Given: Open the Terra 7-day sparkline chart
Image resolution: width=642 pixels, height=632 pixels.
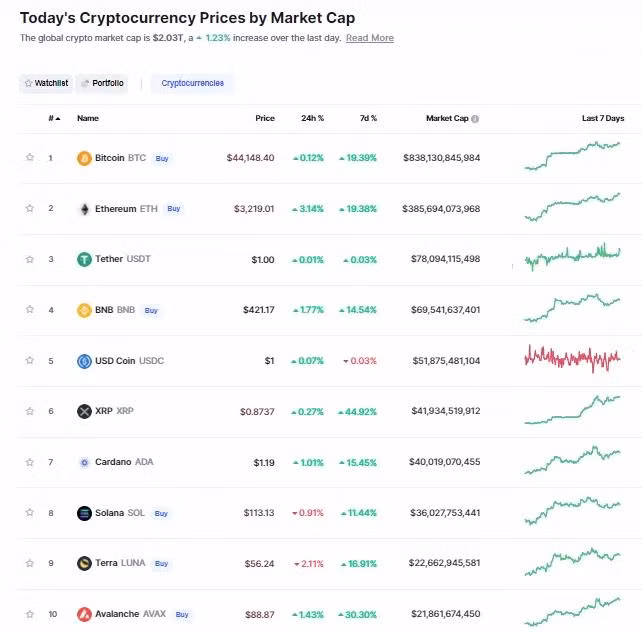Looking at the screenshot, I should pos(572,562).
